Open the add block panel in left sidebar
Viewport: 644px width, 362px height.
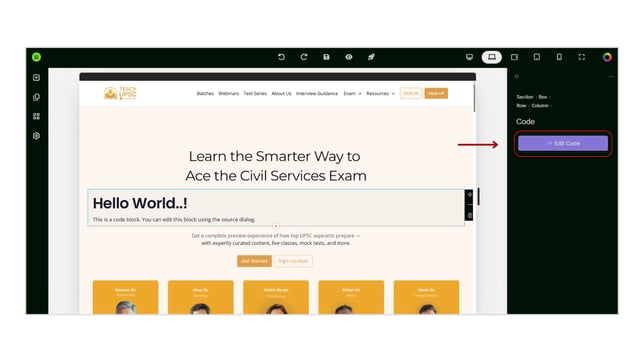coord(37,78)
